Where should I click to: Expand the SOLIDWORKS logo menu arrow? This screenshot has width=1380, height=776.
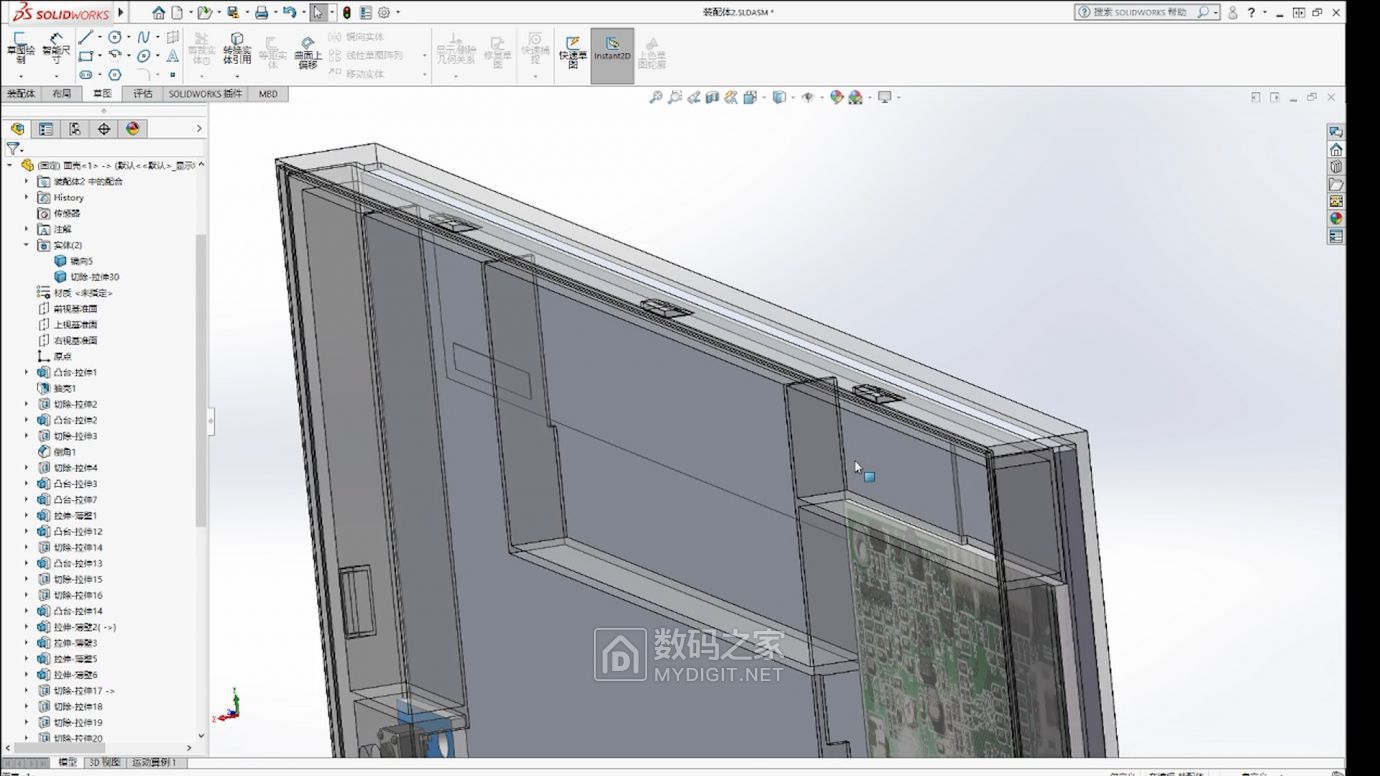tap(121, 13)
